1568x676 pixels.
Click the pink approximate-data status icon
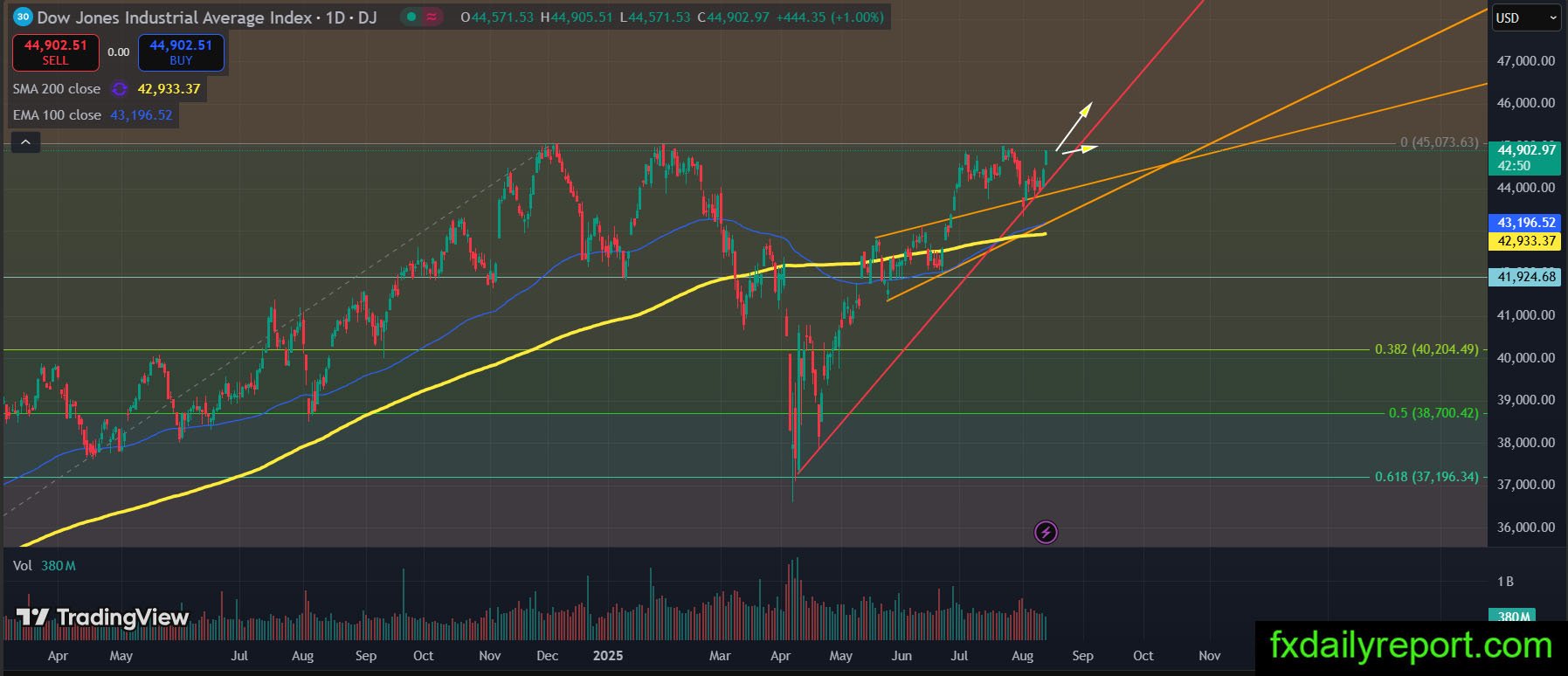[x=432, y=17]
